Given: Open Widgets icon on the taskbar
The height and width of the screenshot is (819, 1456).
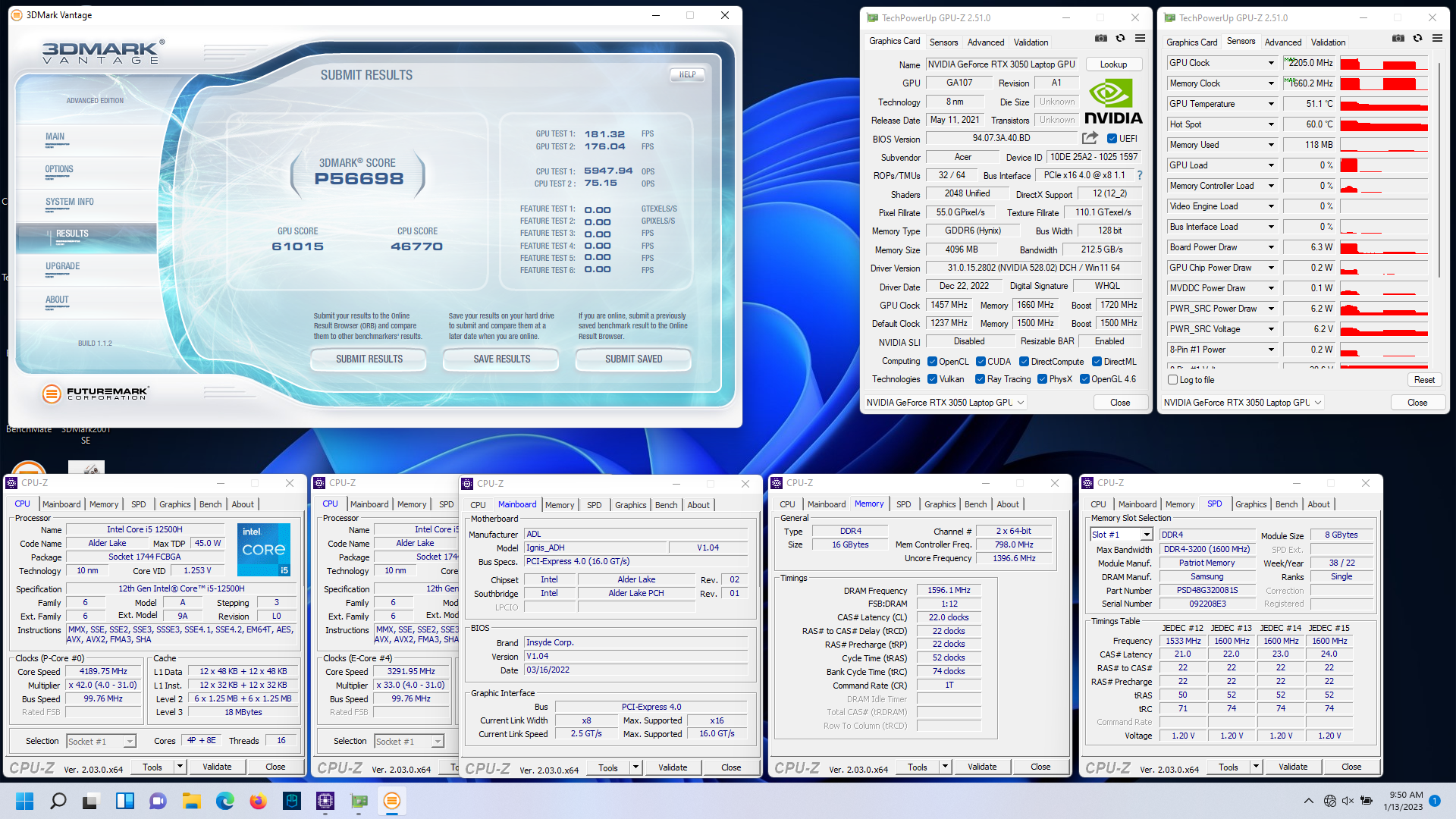Looking at the screenshot, I should [x=125, y=801].
